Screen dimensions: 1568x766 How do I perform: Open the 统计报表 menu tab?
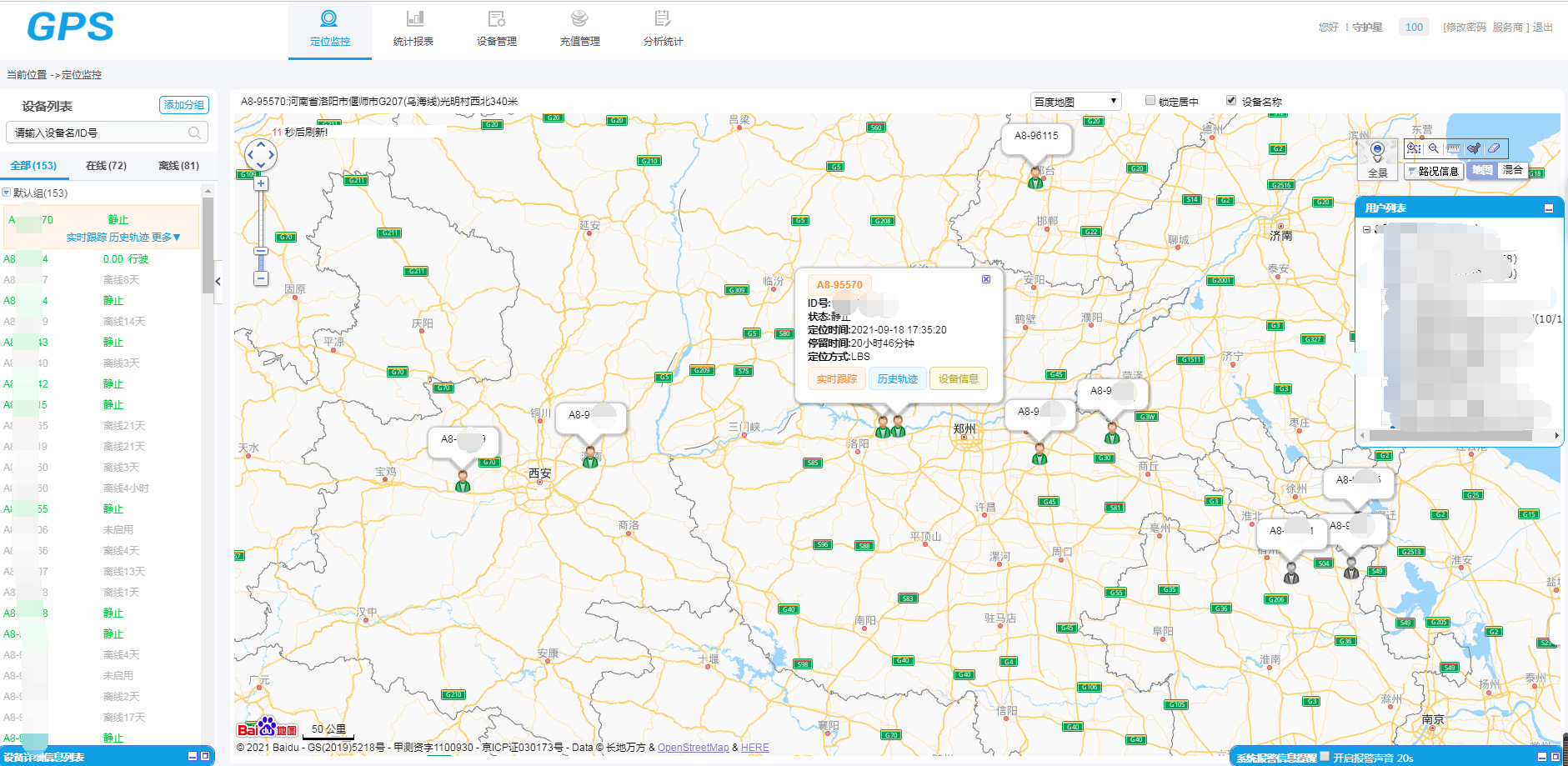(x=413, y=30)
